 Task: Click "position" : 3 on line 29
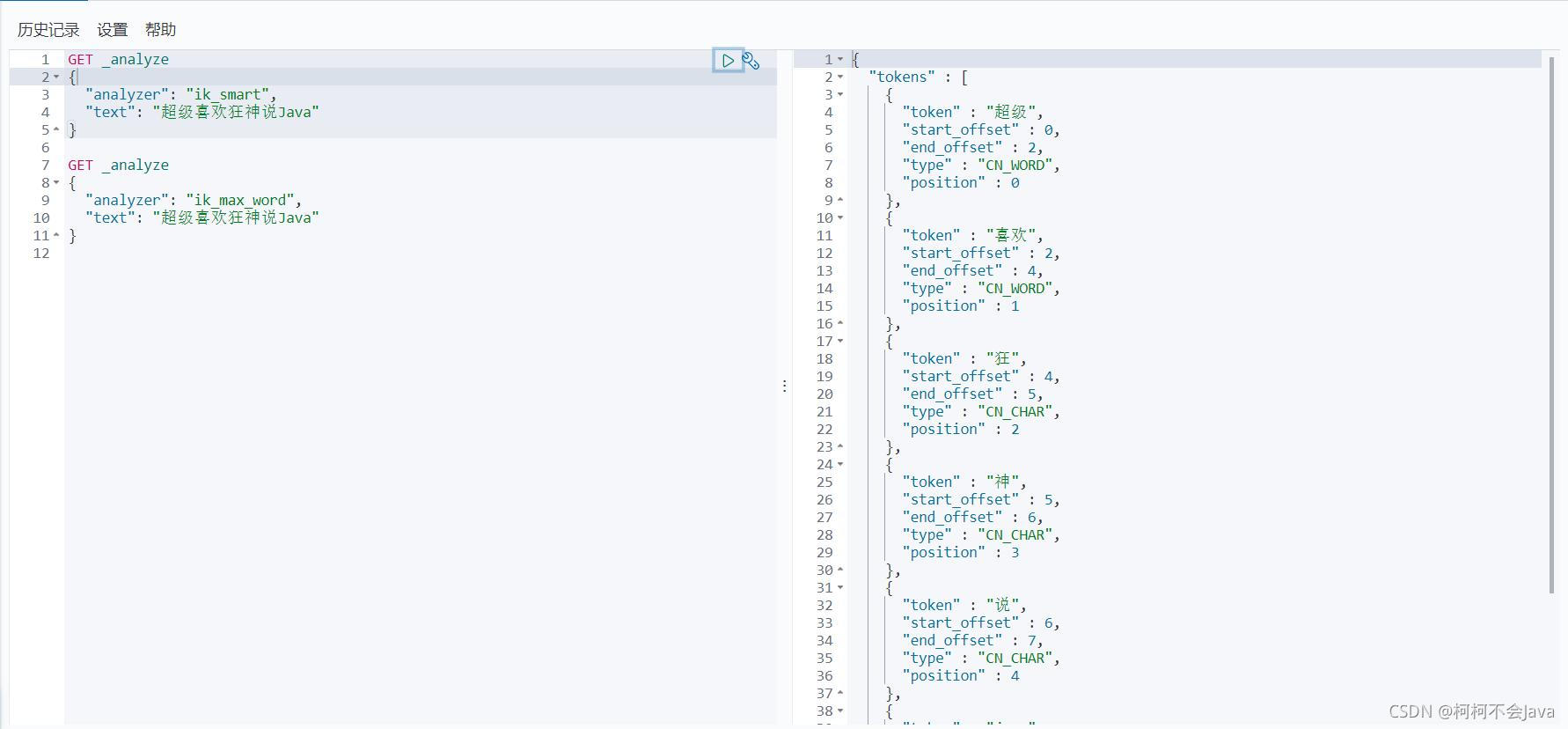pyautogui.click(x=961, y=553)
